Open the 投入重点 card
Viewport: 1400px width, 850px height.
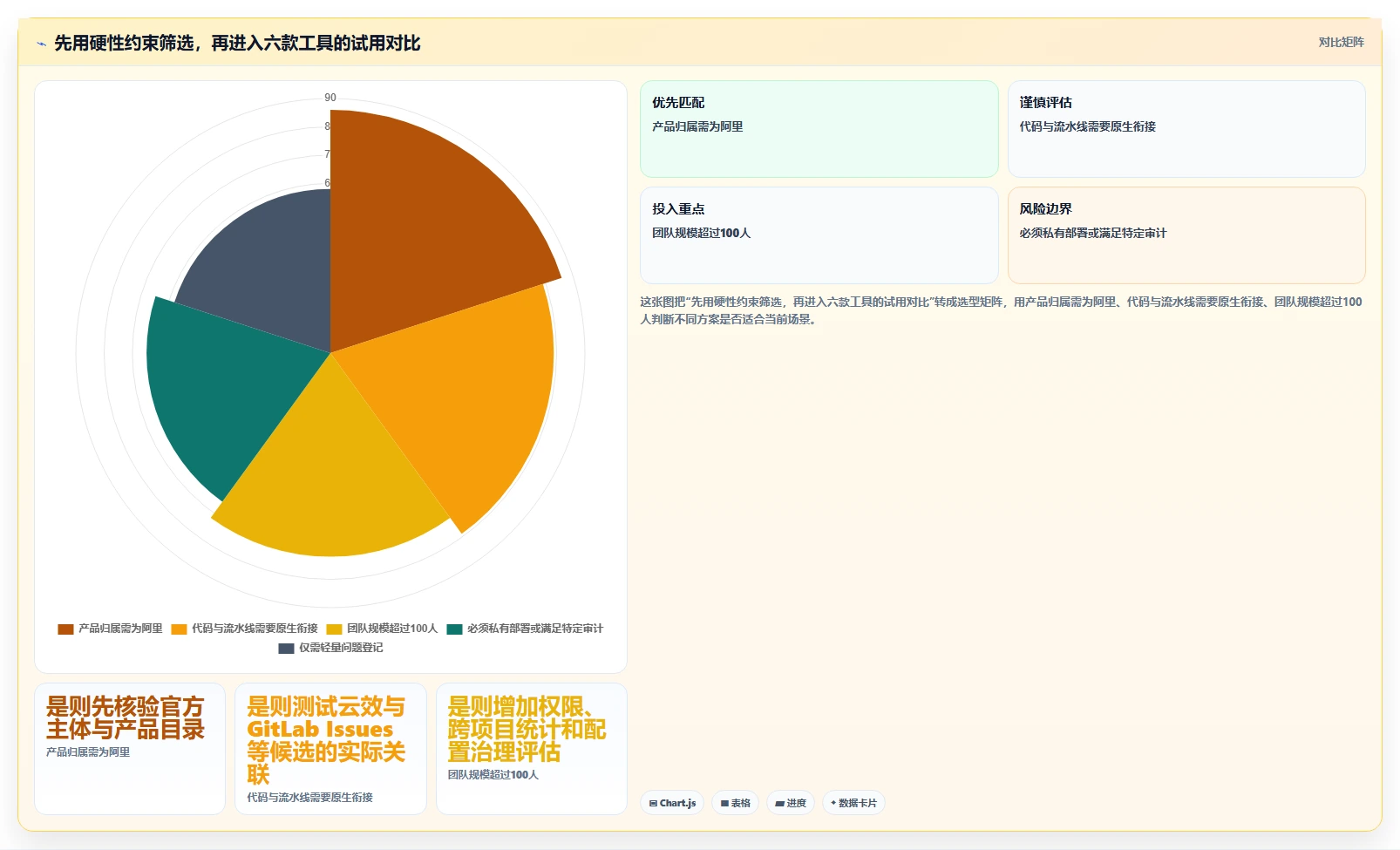click(x=819, y=235)
